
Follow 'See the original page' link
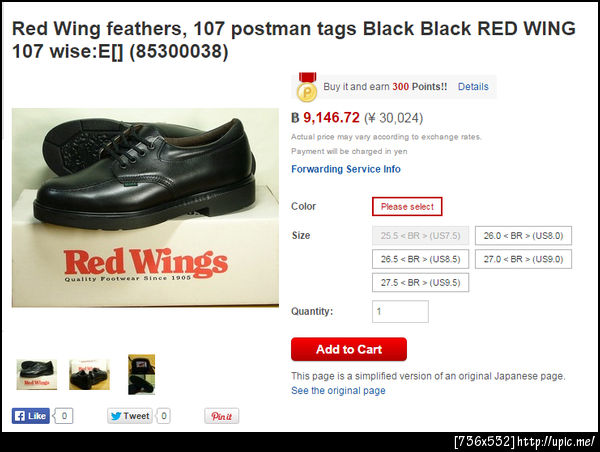(x=338, y=390)
